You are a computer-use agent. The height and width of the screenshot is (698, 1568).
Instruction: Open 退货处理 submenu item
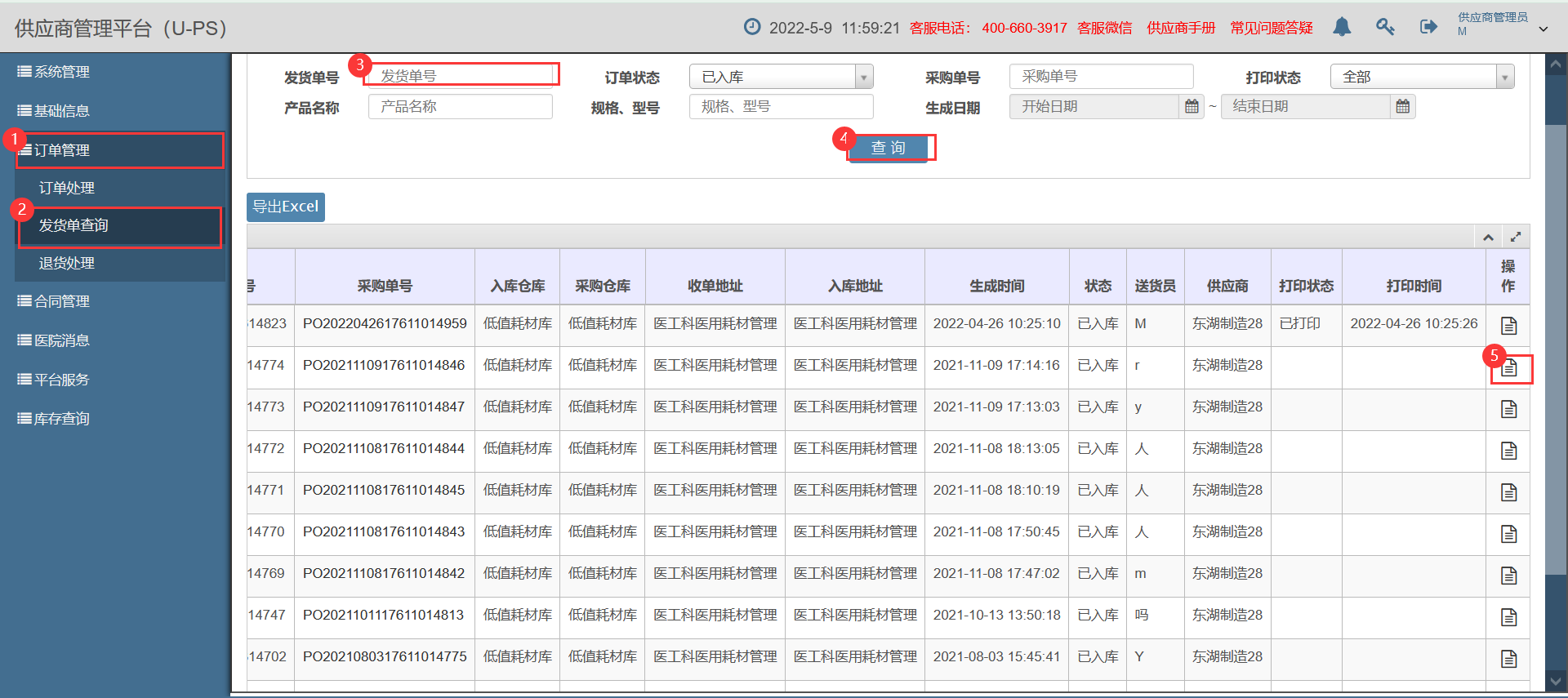coord(119,263)
